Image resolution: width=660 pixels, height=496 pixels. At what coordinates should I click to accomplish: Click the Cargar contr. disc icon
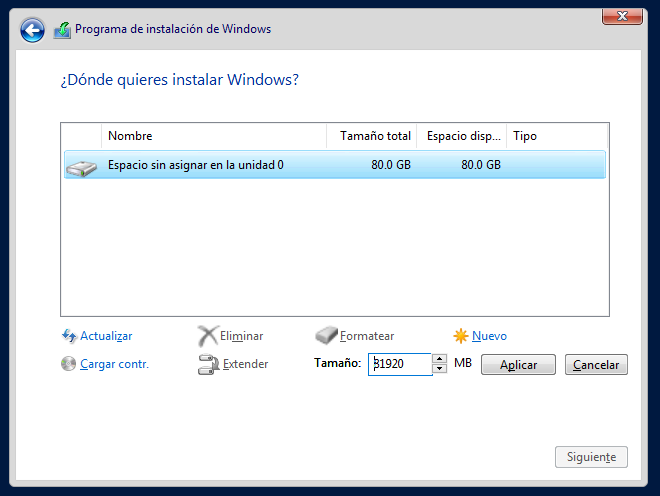(68, 363)
